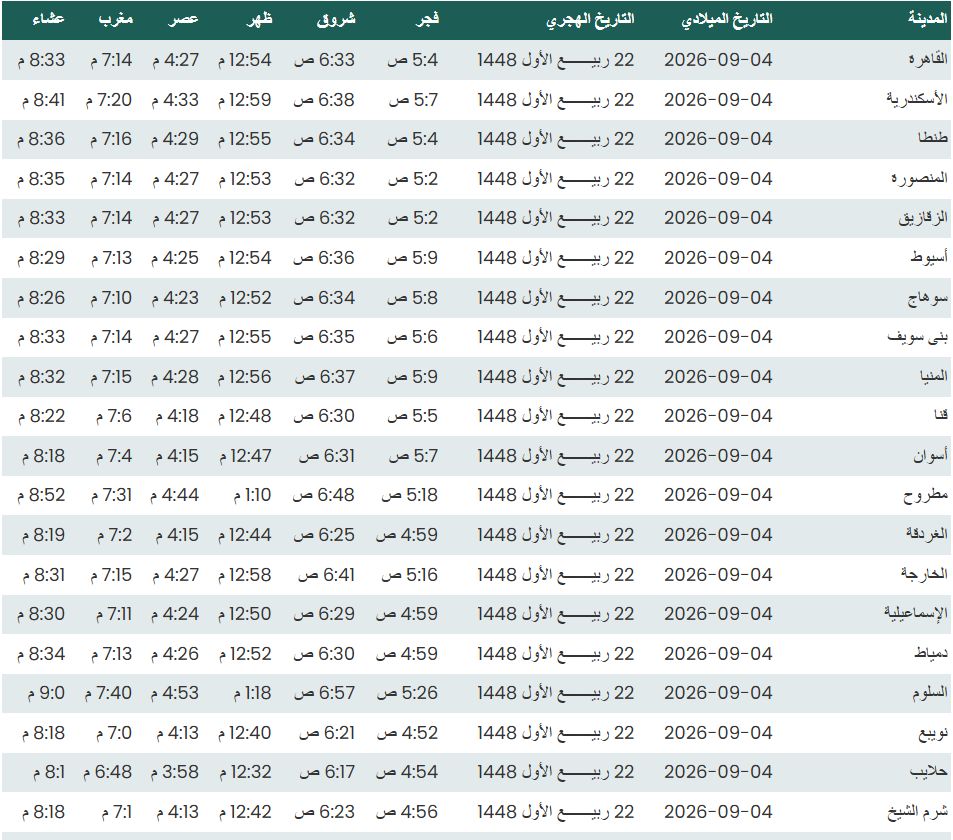Click Hurghada's Maghrib time 7:2 م

pos(114,535)
